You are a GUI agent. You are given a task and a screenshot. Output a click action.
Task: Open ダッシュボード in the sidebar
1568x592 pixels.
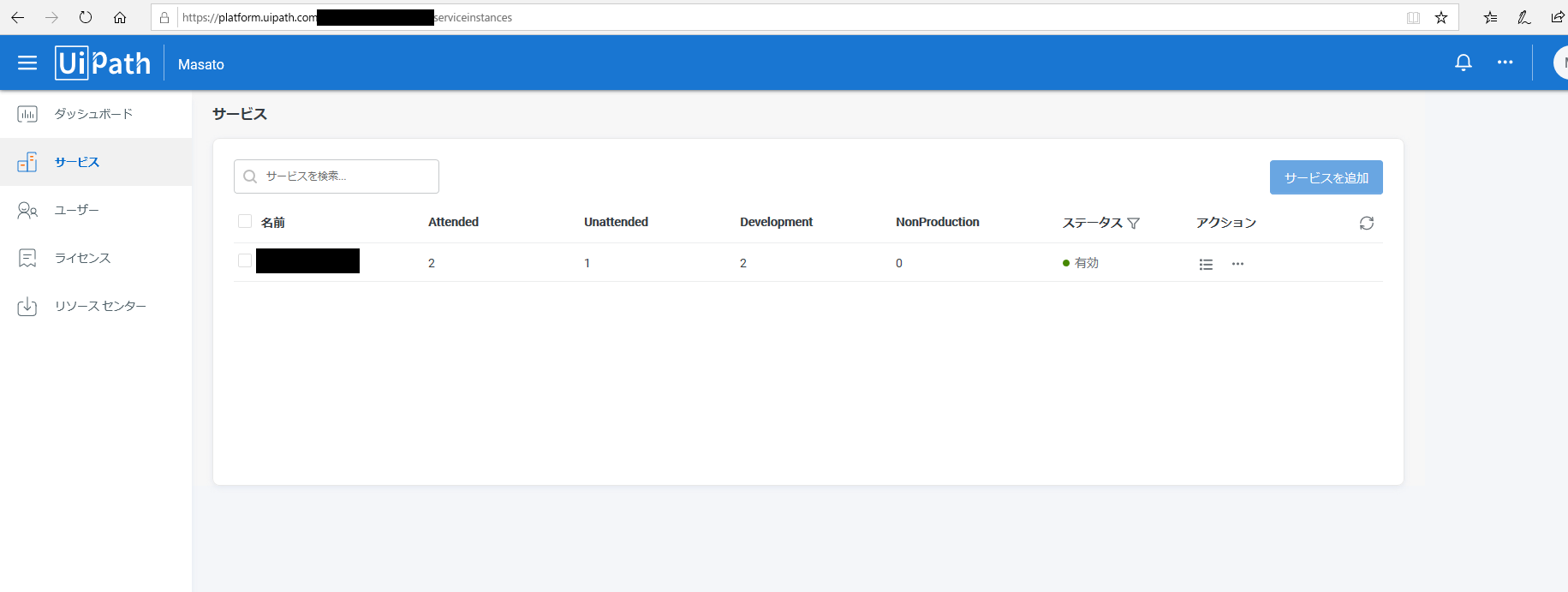pos(96,114)
